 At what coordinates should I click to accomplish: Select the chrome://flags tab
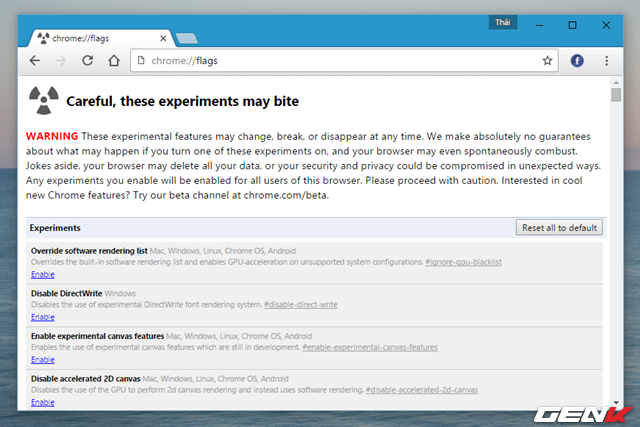(95, 38)
